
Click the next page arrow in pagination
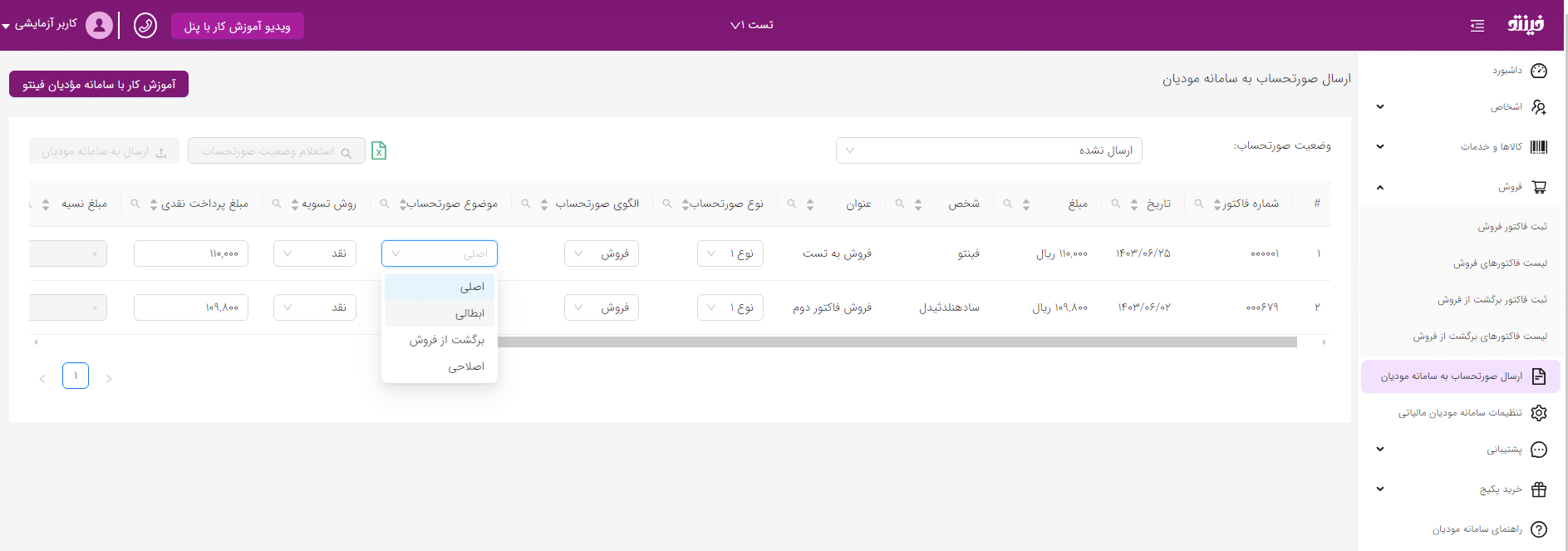pyautogui.click(x=109, y=379)
